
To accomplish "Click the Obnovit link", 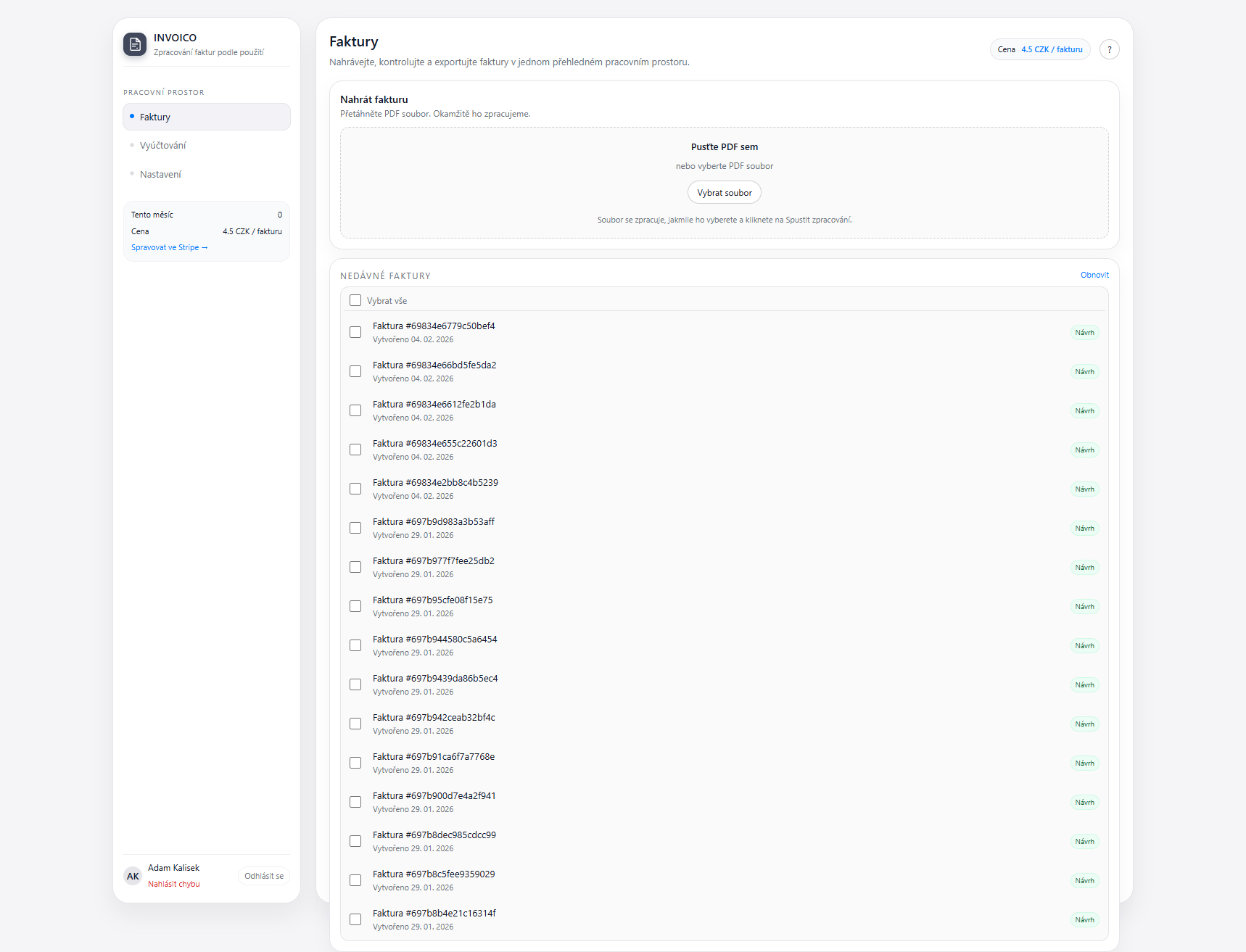I will pos(1094,275).
